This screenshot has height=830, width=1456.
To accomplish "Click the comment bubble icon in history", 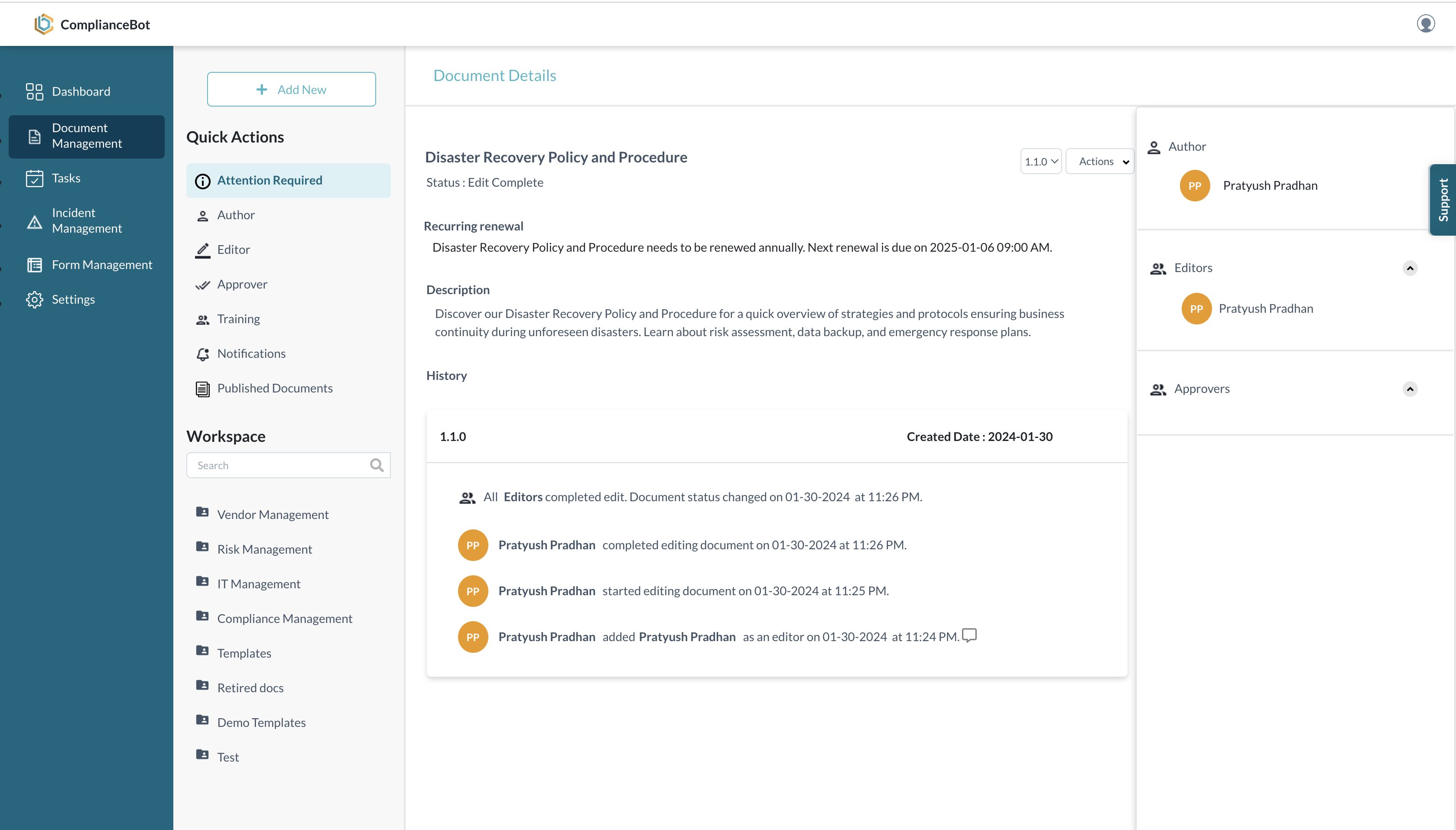I will click(x=969, y=635).
